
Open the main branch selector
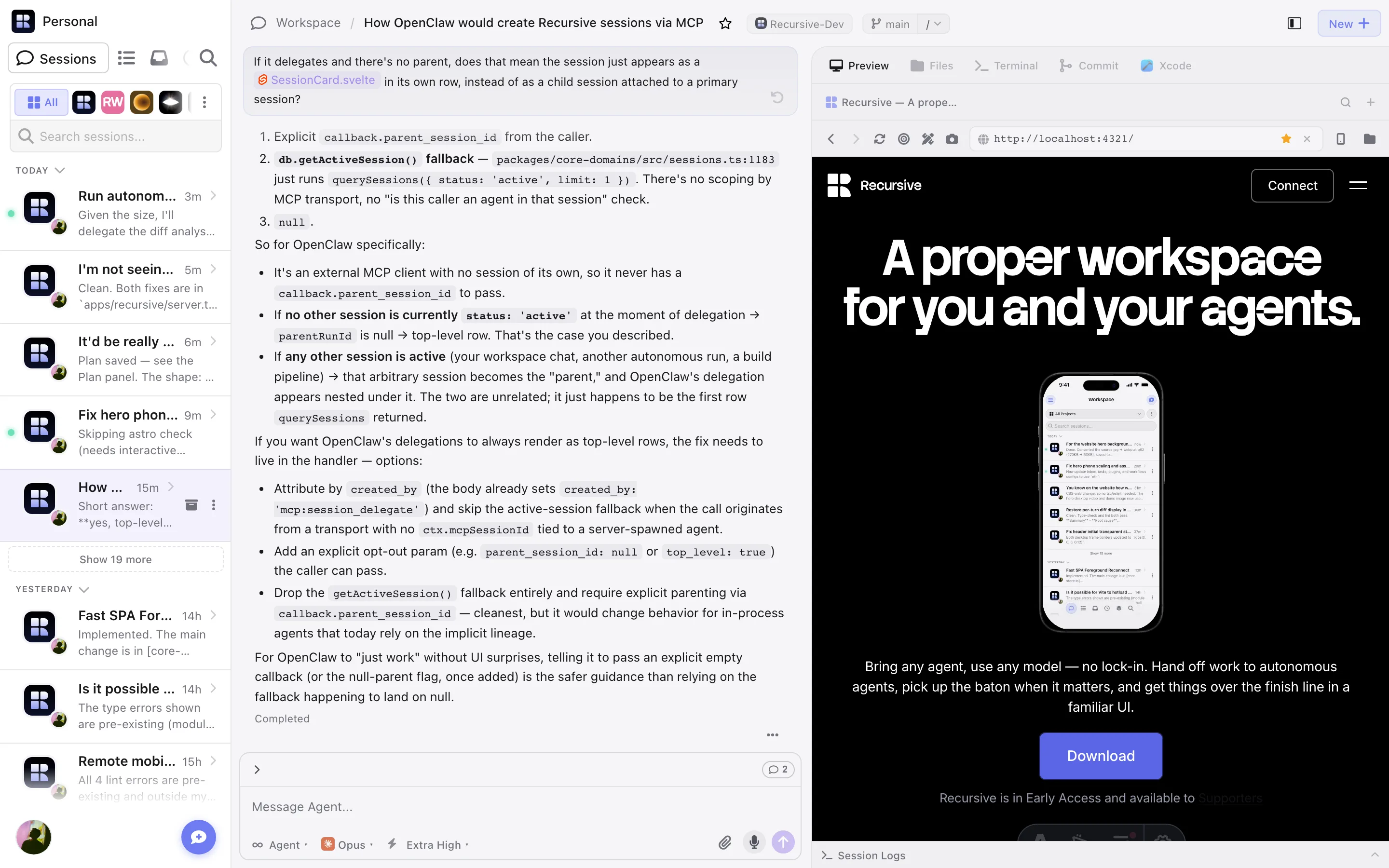pyautogui.click(x=890, y=24)
